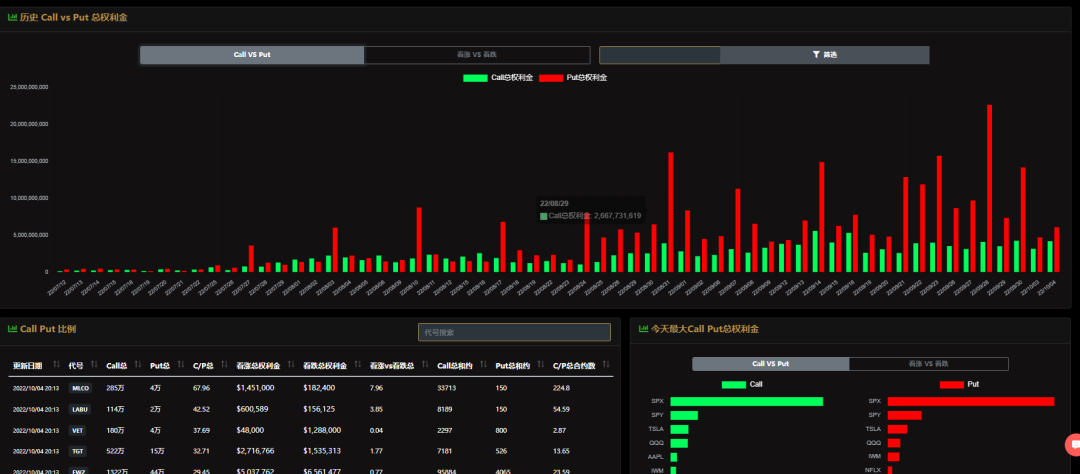Screen dimensions: 1080x474
Task: Open the LABU ticker badge
Action: point(80,409)
